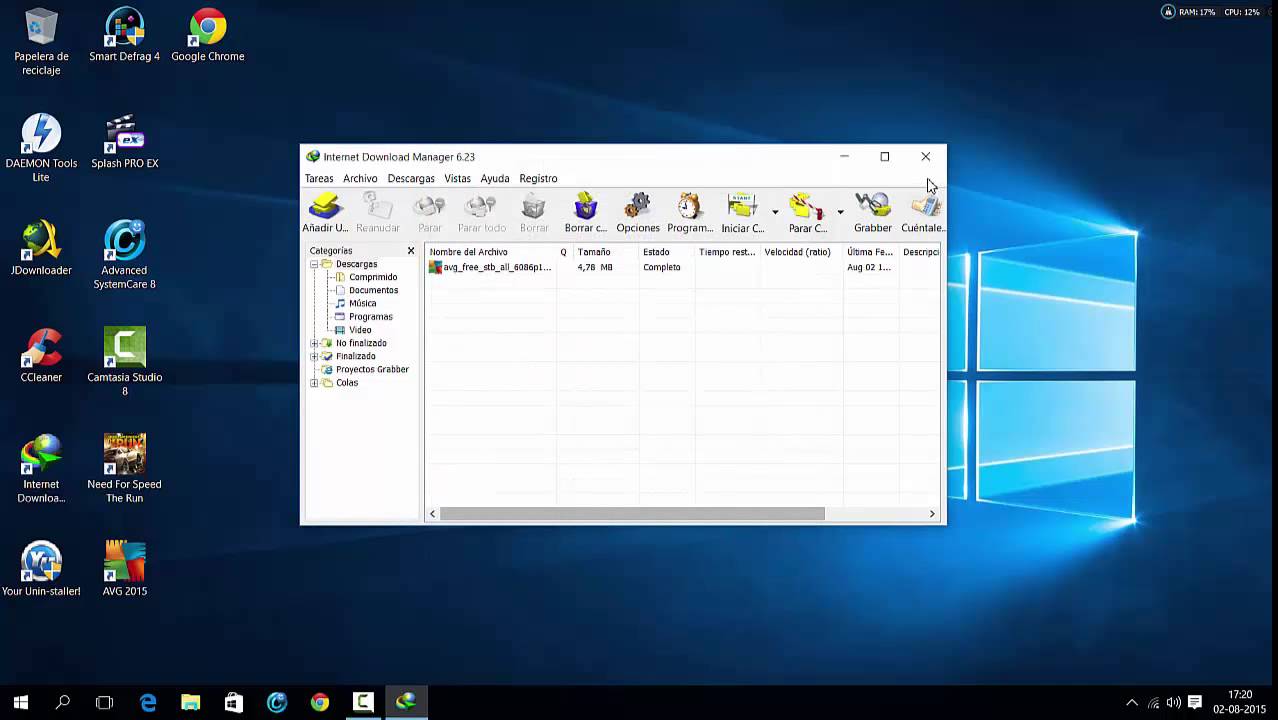Open the taskbar search icon

(x=62, y=702)
